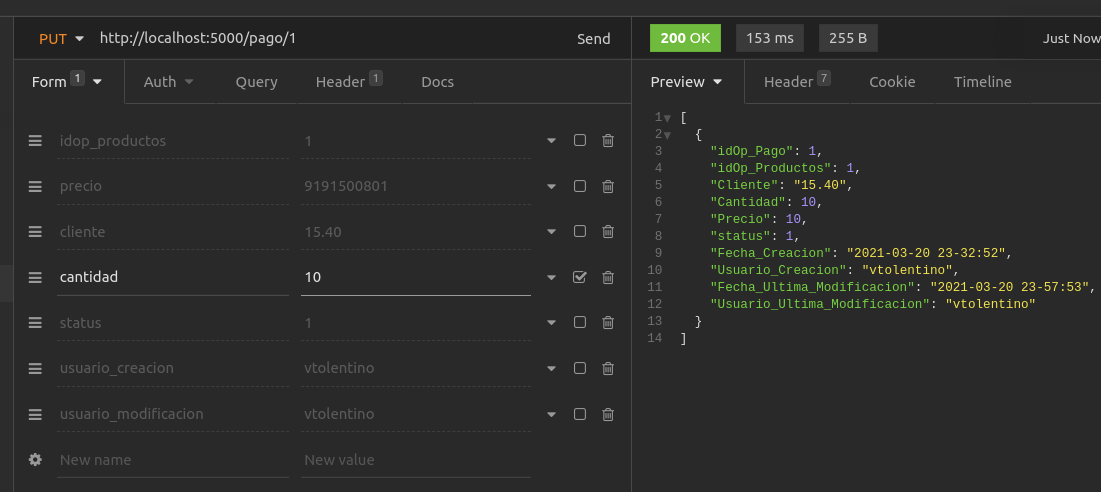1101x492 pixels.
Task: Switch to the Query tab
Action: 256,81
